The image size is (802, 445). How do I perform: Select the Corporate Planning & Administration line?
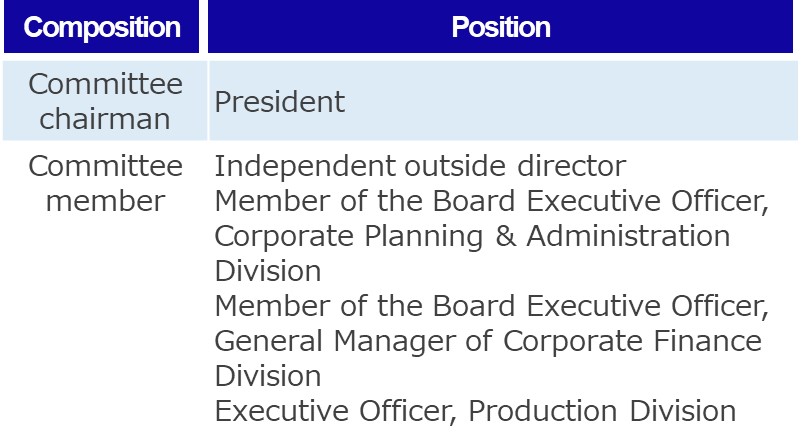pyautogui.click(x=472, y=236)
